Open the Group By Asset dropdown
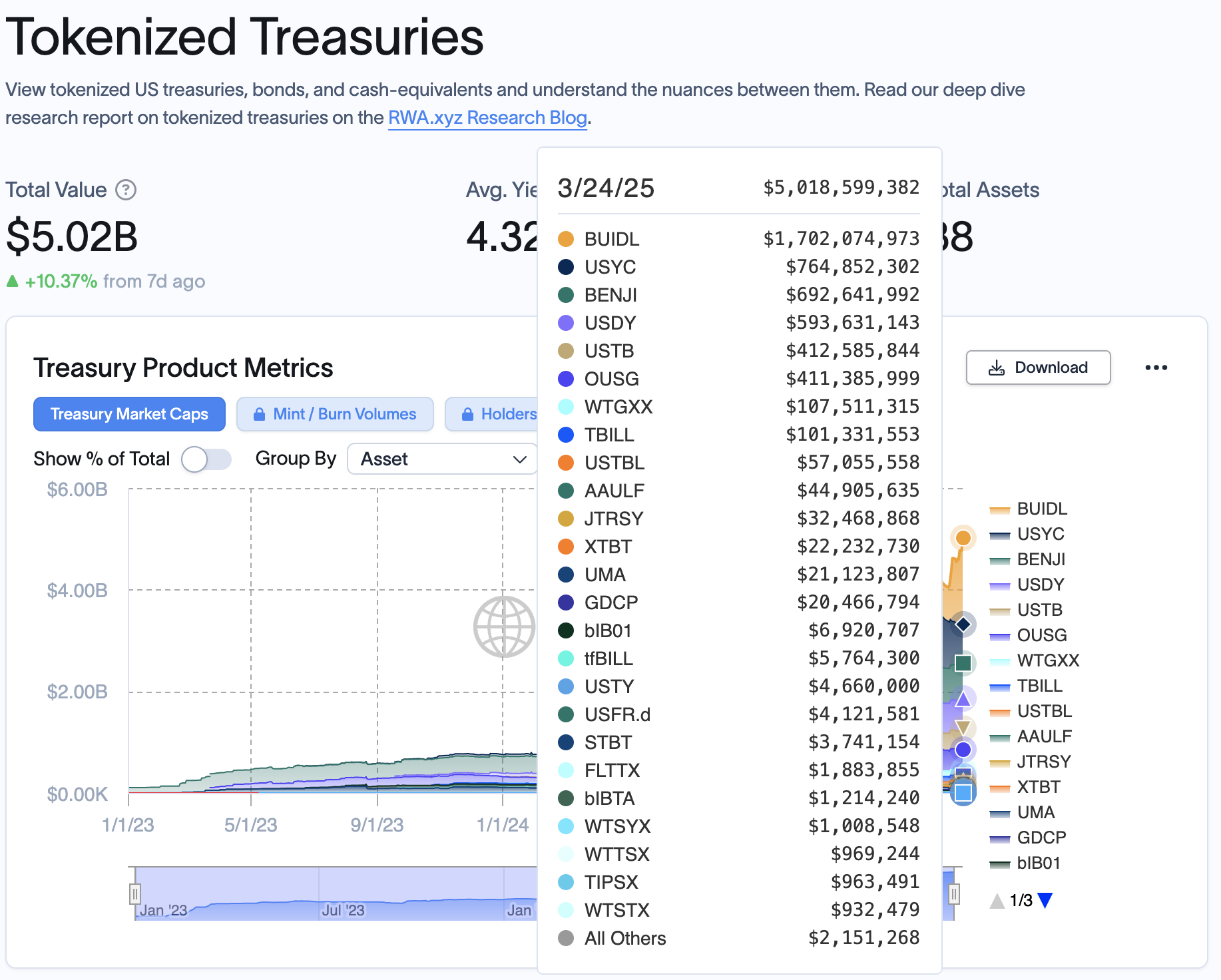Screen dimensions: 1221x980 442,459
